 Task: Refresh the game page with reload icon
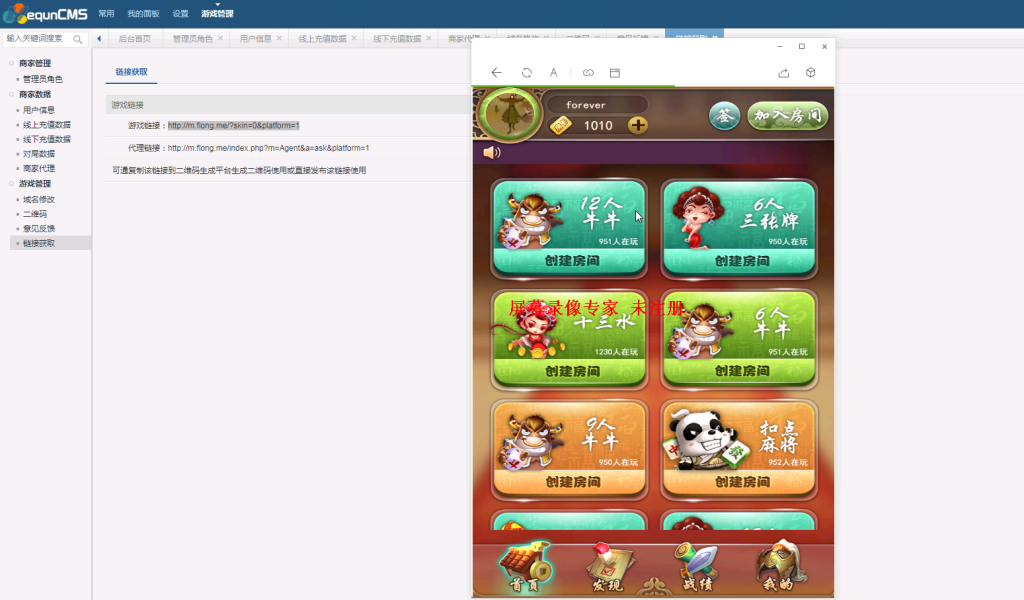coord(525,72)
